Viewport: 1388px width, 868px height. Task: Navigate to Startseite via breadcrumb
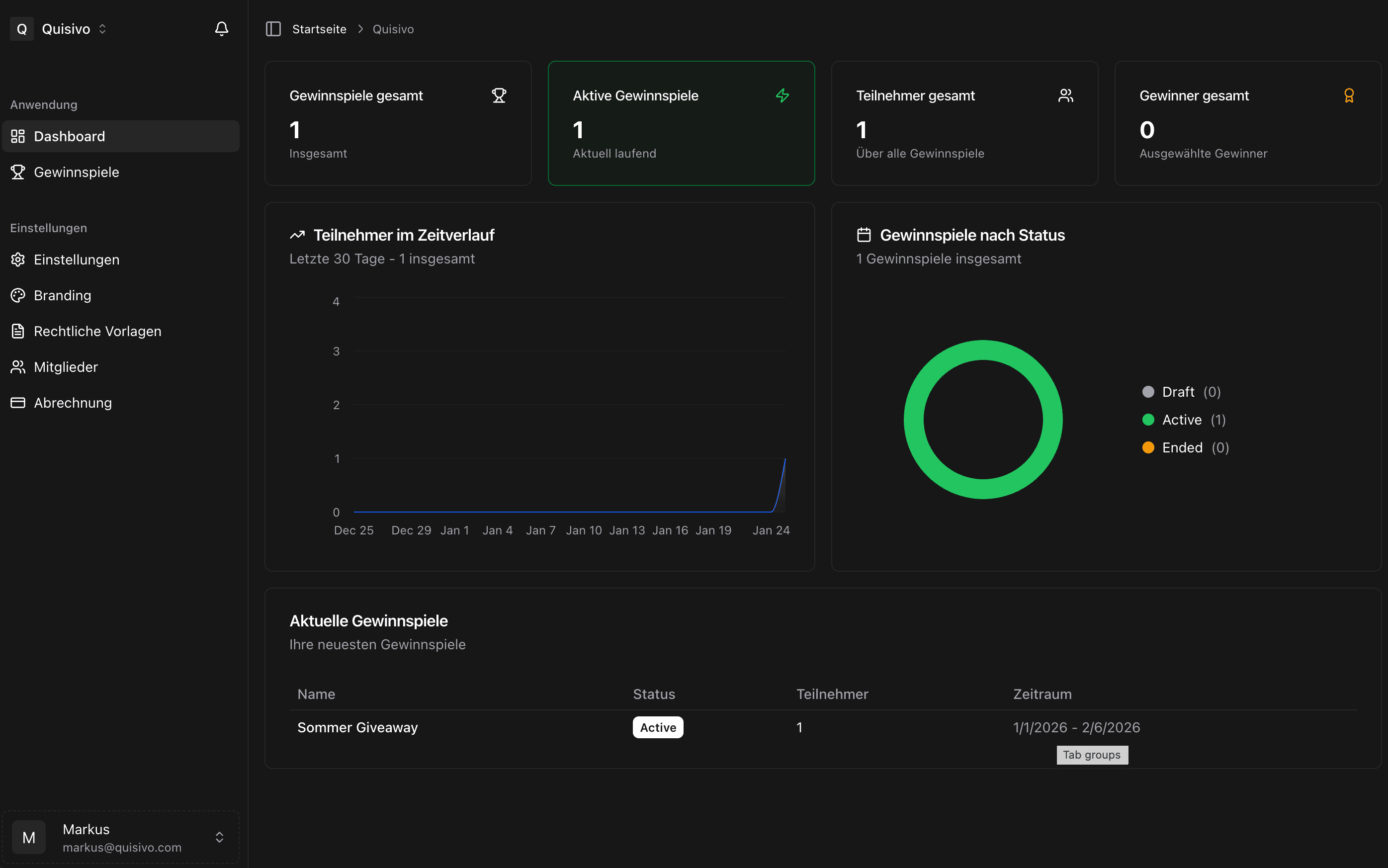(319, 29)
